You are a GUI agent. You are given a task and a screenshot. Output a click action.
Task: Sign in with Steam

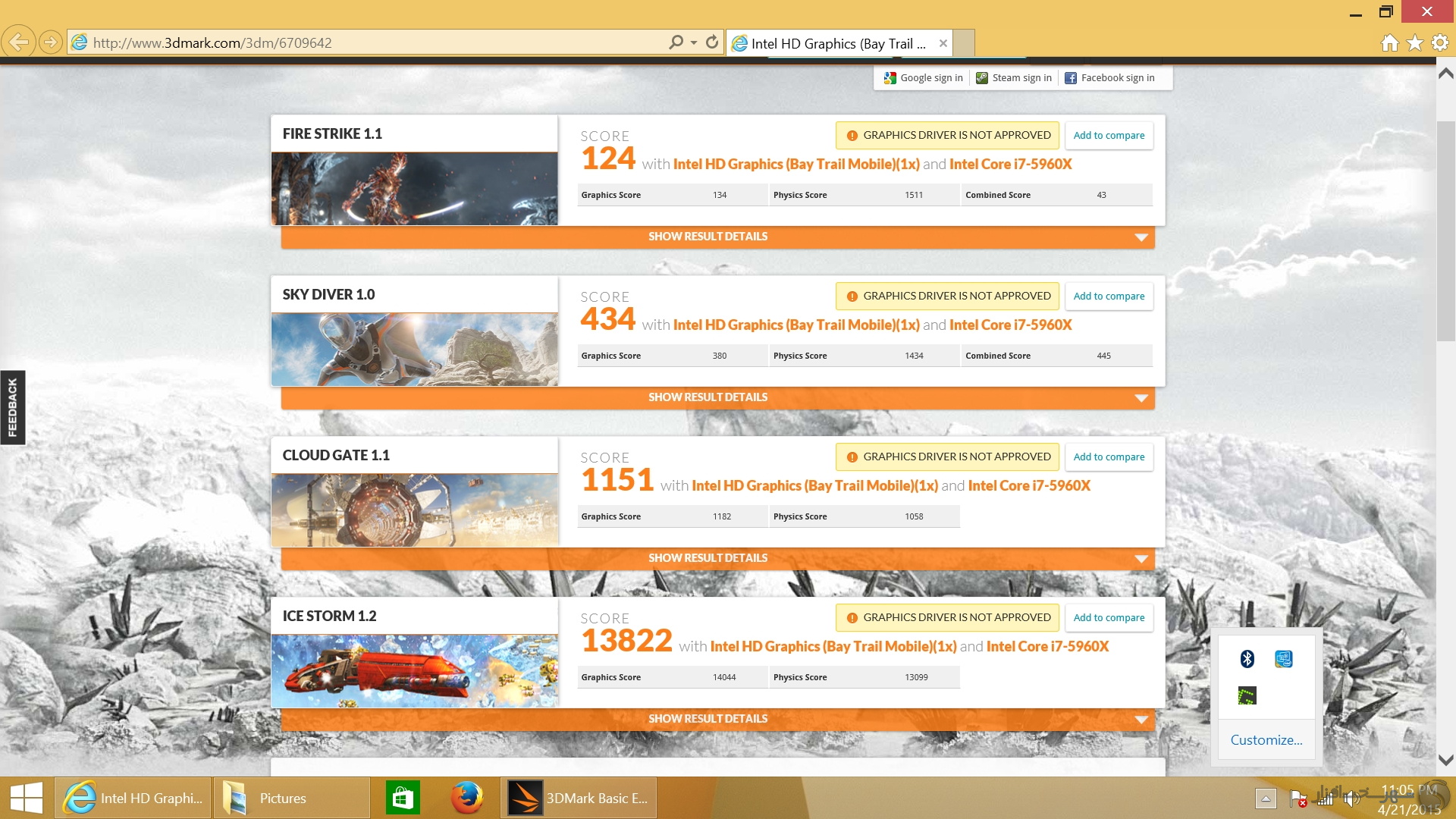click(x=1014, y=78)
